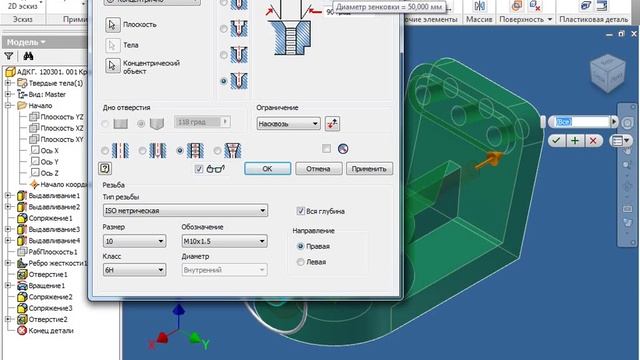640x360 pixels.
Task: Open the Тип резьбы ISO метрическая dropdown
Action: coord(185,211)
